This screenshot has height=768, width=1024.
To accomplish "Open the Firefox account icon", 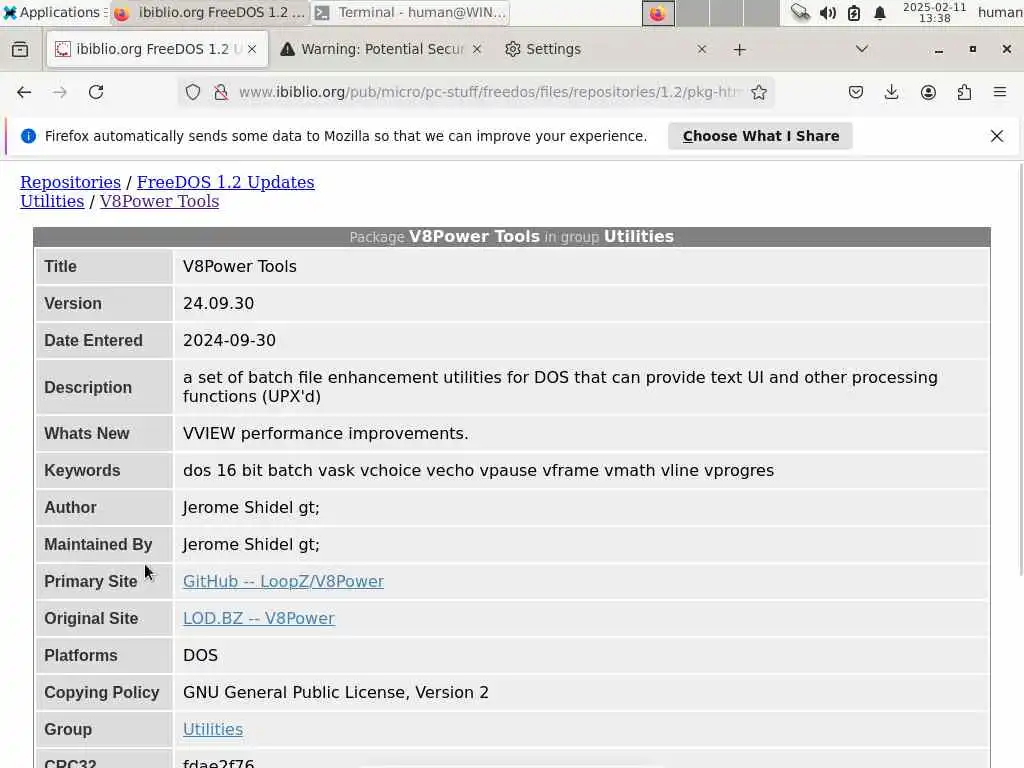I will (928, 92).
